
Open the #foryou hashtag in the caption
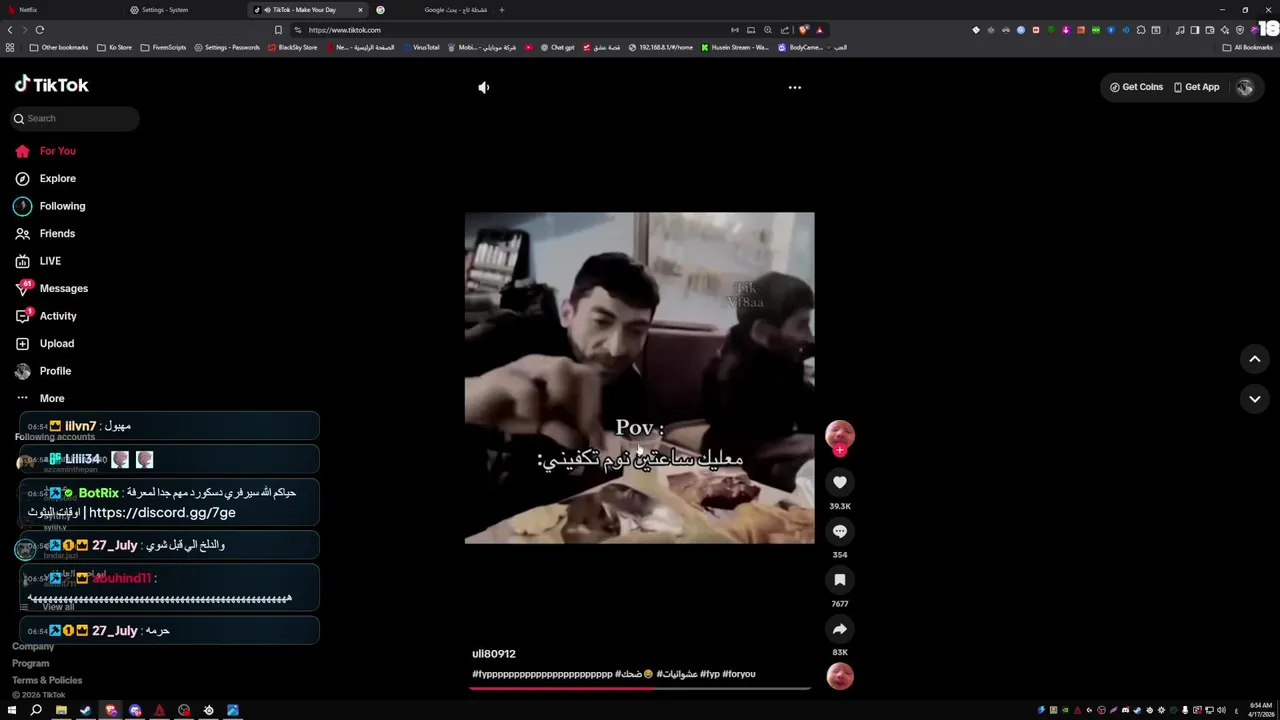739,674
